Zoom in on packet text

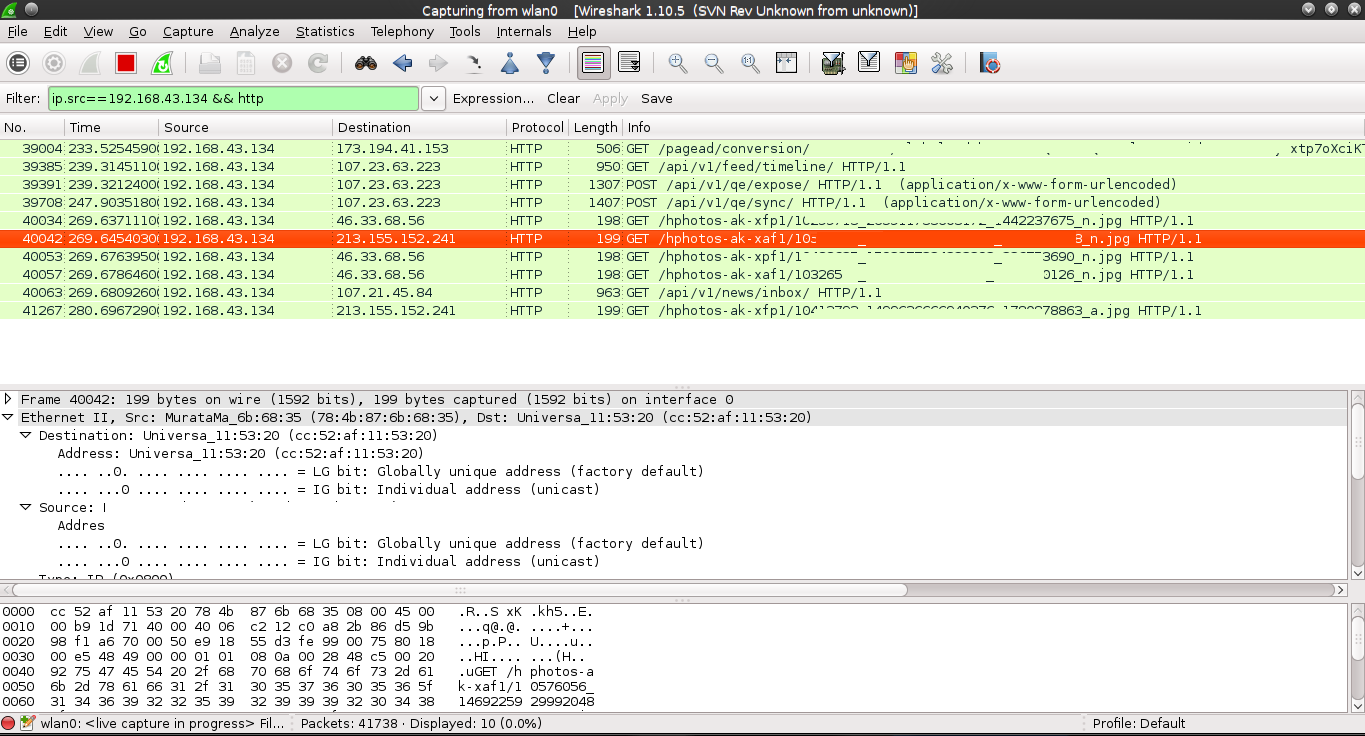[x=678, y=64]
